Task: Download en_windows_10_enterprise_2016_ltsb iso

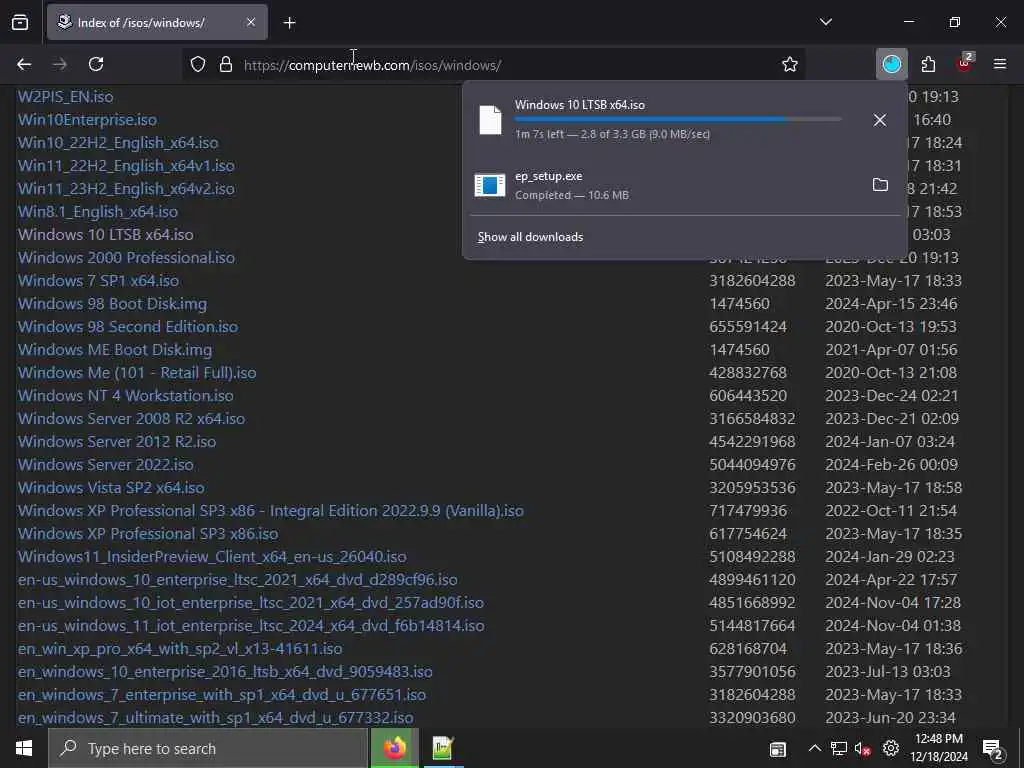Action: coord(225,671)
